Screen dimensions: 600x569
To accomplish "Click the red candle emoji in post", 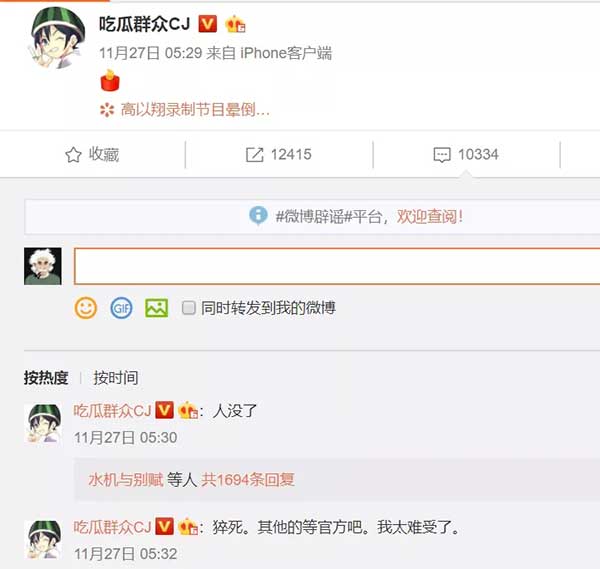I will pos(110,81).
